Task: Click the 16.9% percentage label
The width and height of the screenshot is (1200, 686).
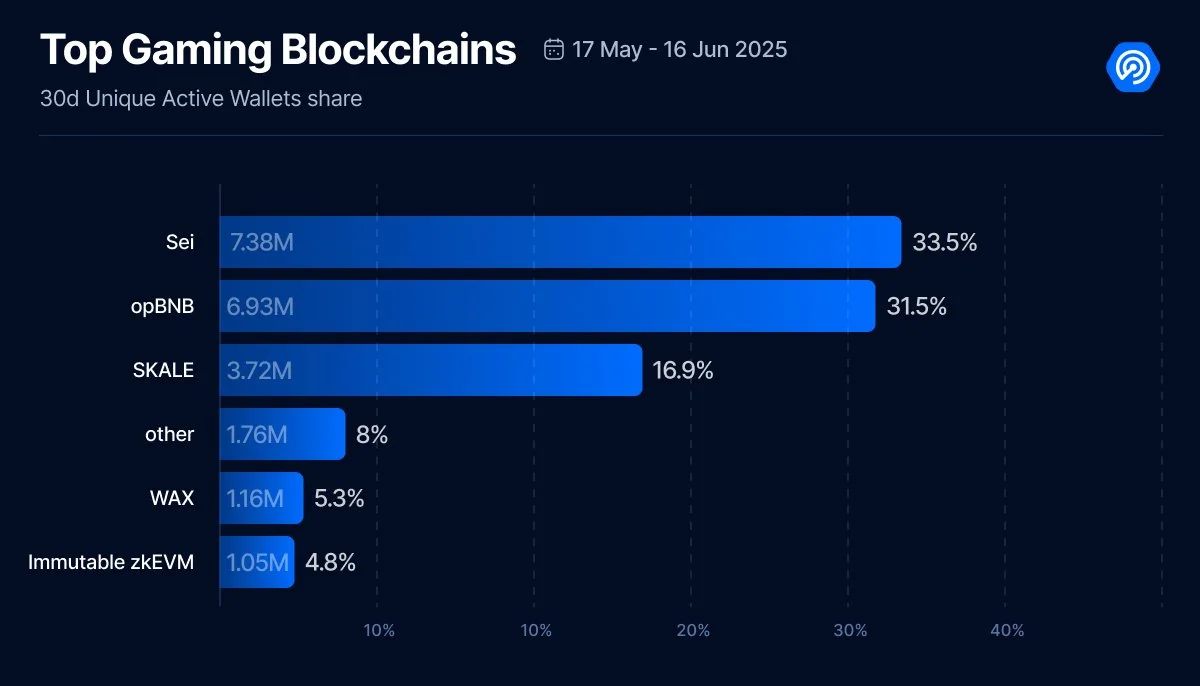Action: click(x=683, y=370)
